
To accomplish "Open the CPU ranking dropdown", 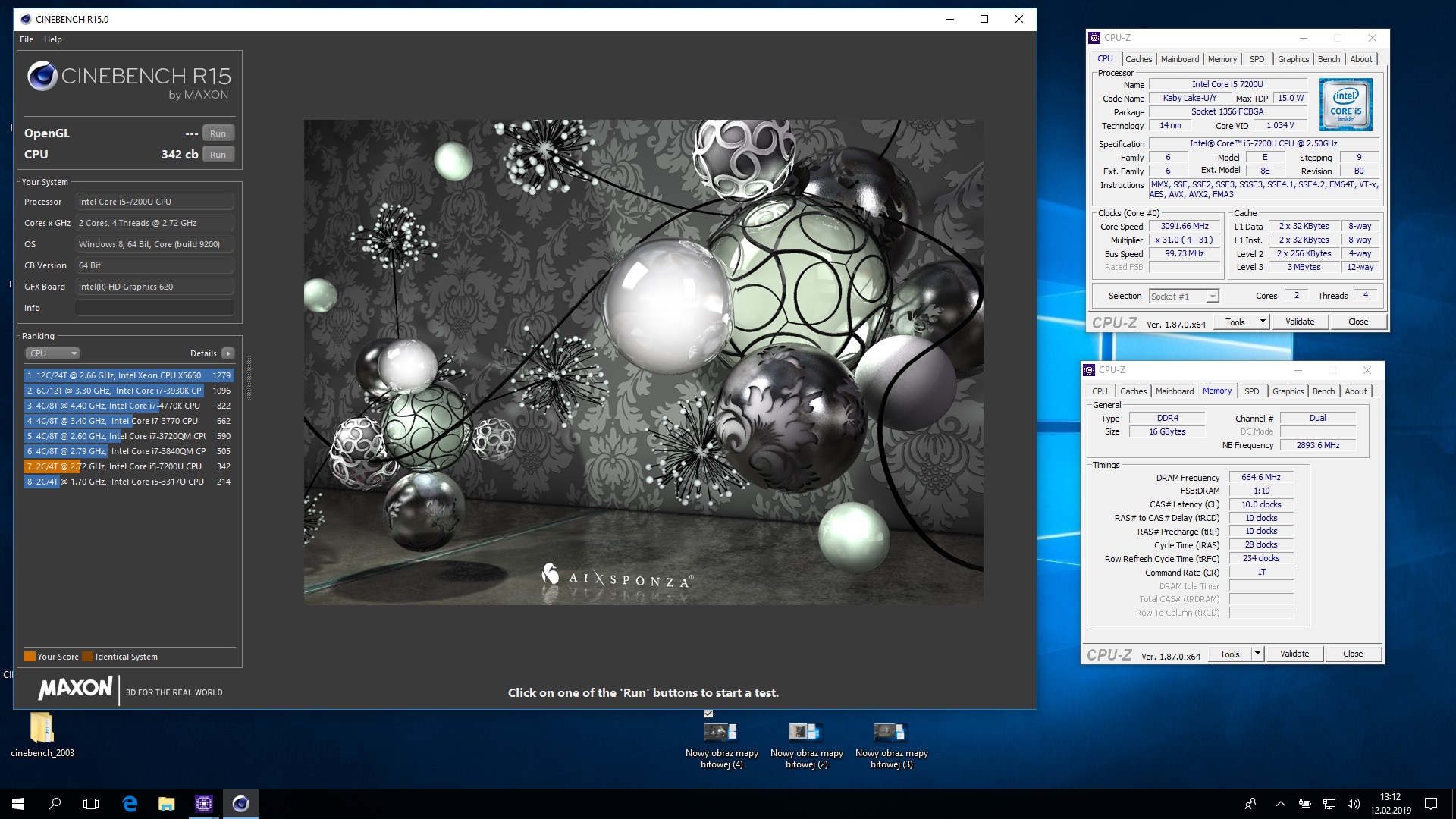I will pos(53,353).
